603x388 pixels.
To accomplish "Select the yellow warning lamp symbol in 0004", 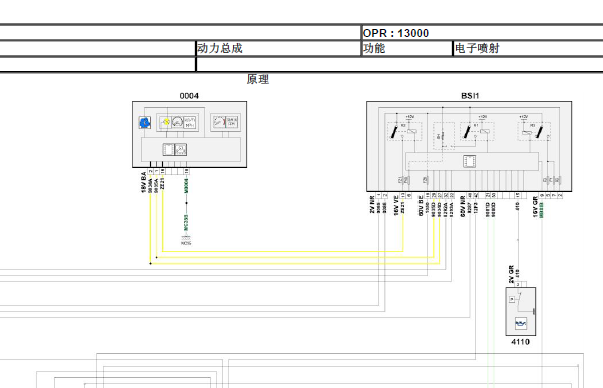I will [165, 122].
